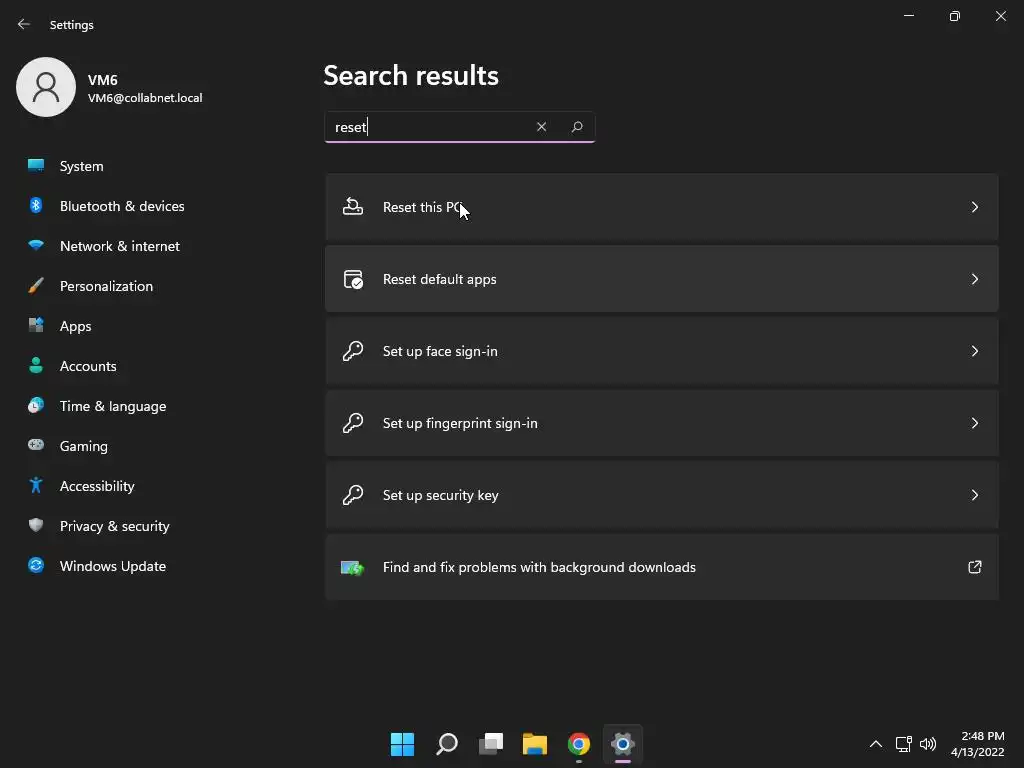Show hidden system tray icons
Viewport: 1024px width, 768px height.
pyautogui.click(x=875, y=744)
